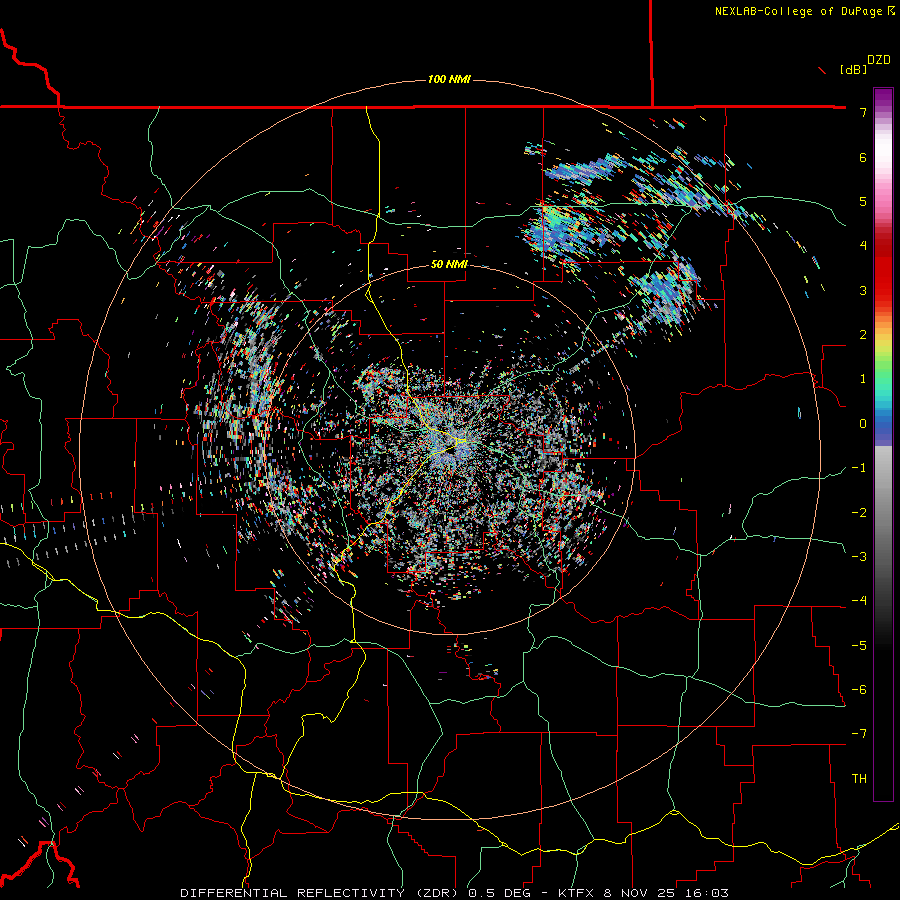900x900 pixels.
Task: Click the -1 value on the scale
Action: point(859,468)
